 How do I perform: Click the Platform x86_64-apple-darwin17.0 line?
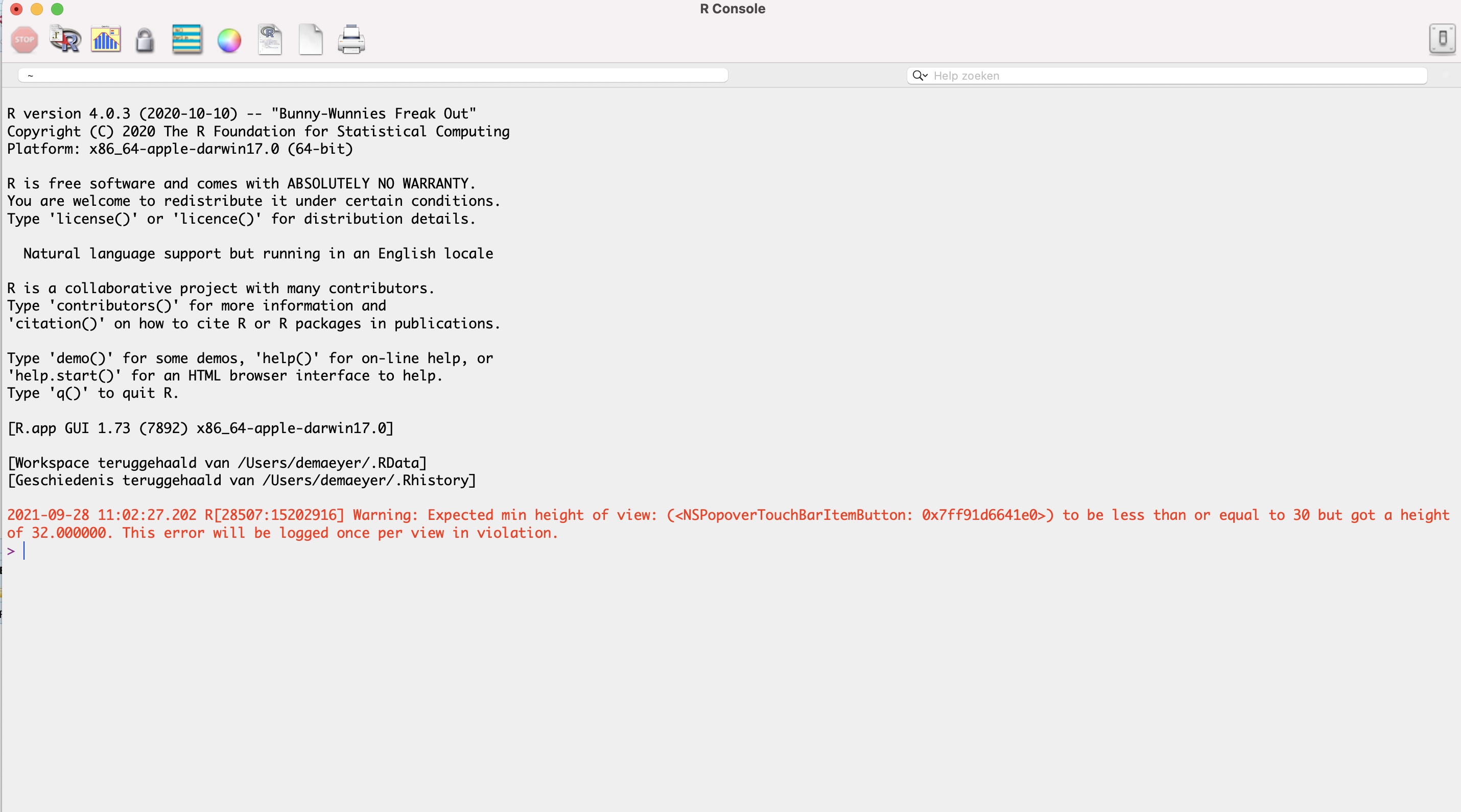[x=180, y=149]
